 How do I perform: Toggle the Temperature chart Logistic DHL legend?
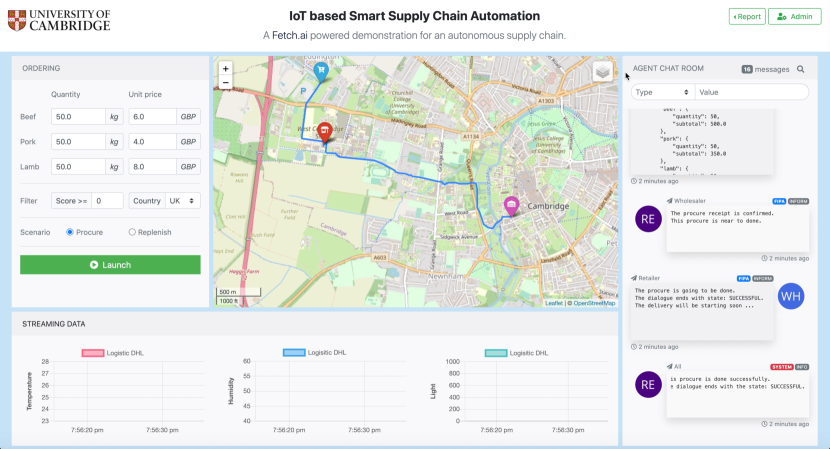[112, 353]
